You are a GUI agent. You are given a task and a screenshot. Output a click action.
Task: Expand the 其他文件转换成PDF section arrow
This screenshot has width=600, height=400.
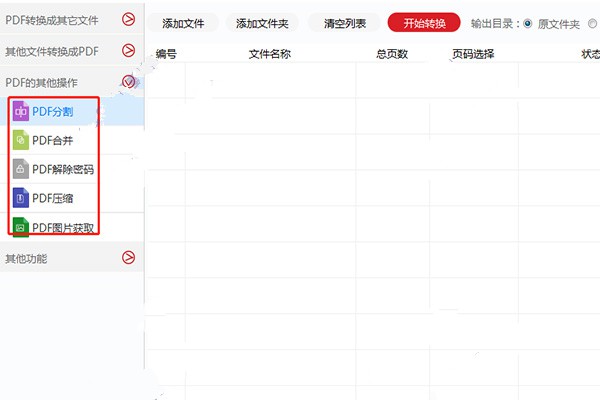(x=128, y=50)
